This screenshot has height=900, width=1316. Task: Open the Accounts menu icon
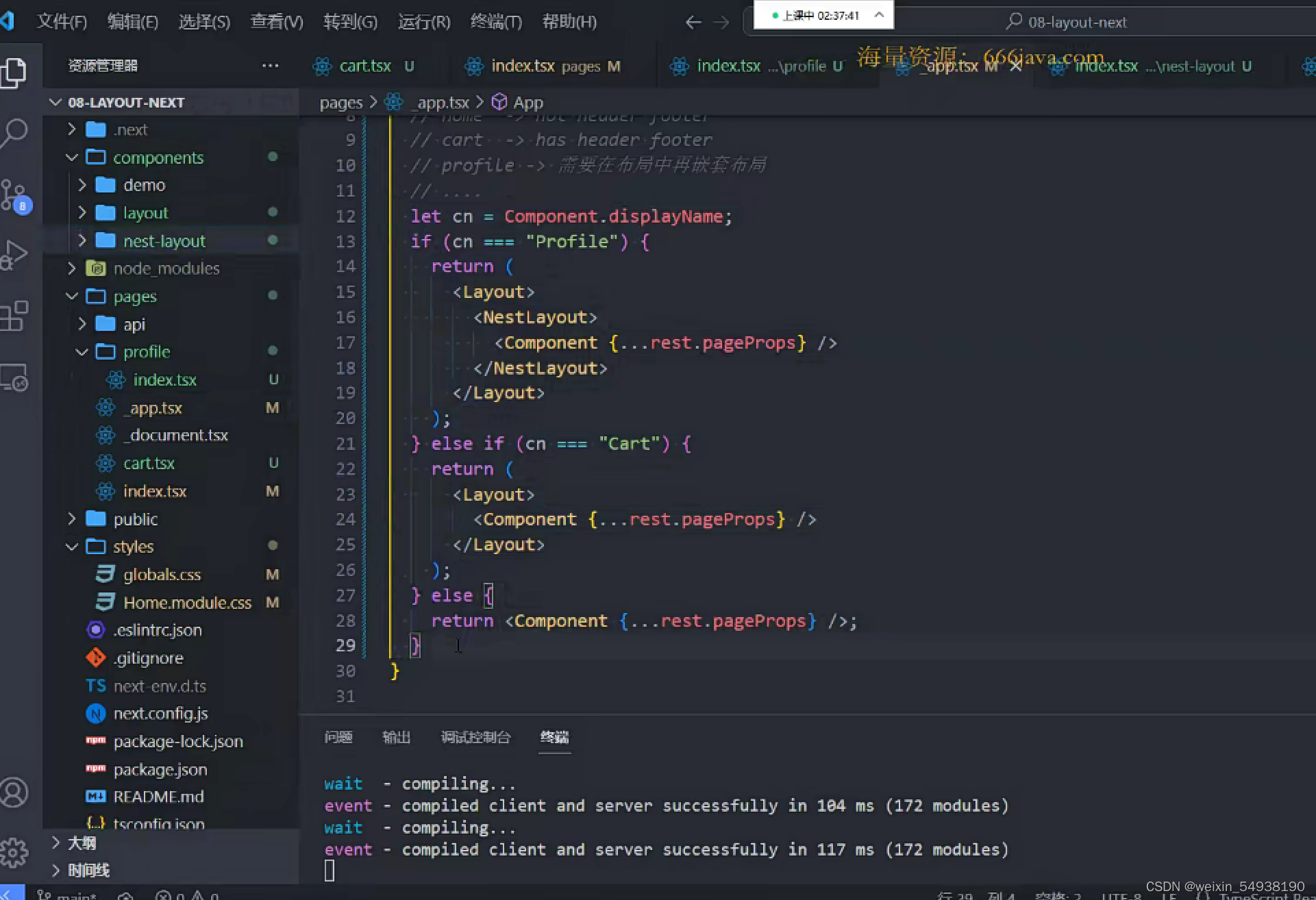14,792
